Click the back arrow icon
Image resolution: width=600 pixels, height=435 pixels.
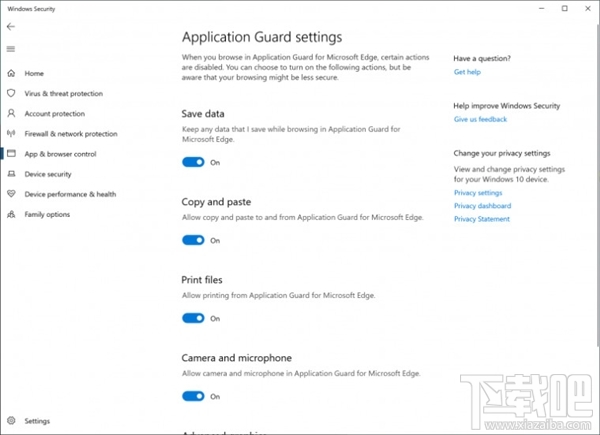11,27
